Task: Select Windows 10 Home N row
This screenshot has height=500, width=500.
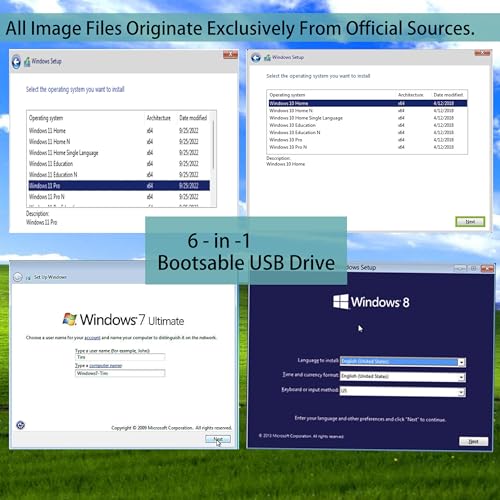Action: 368,111
